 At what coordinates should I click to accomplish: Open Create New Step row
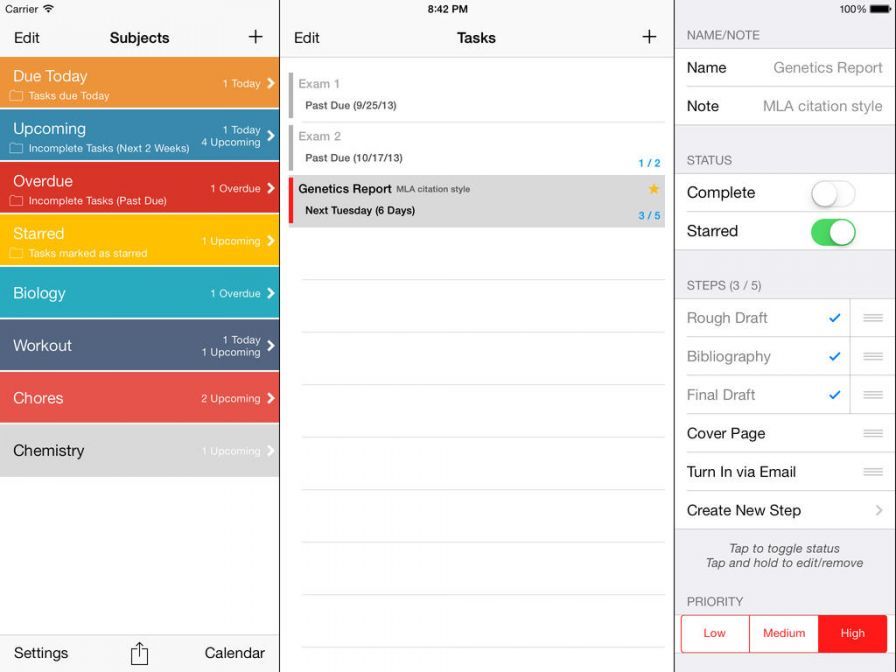(784, 510)
